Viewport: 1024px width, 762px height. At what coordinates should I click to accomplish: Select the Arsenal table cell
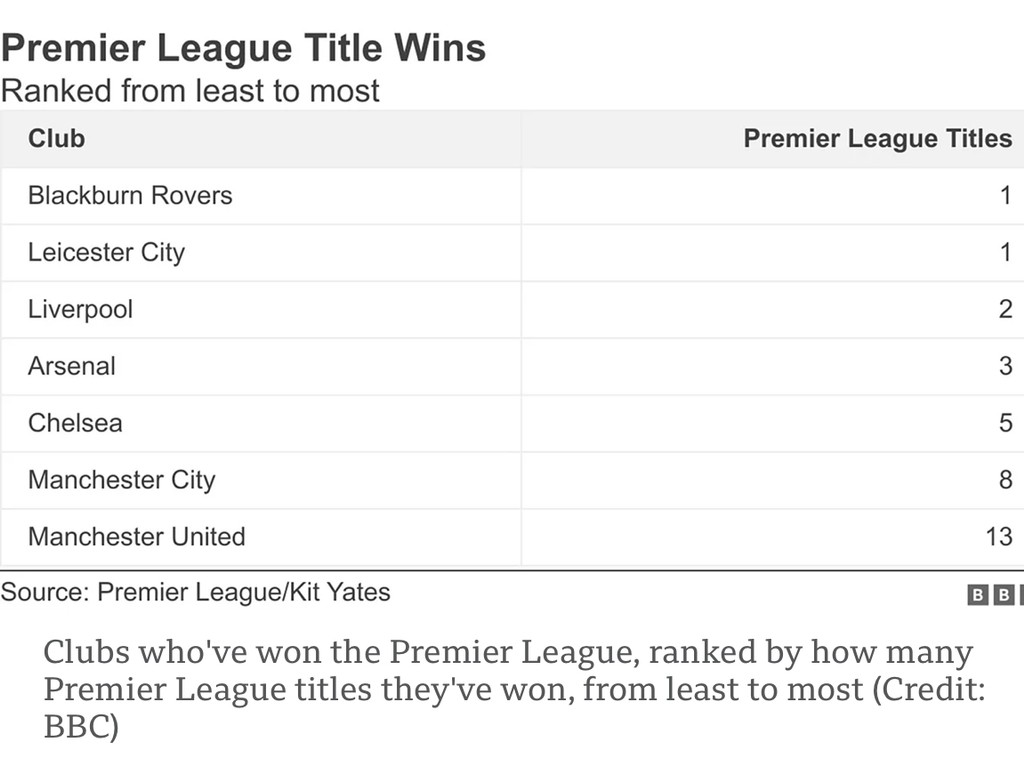tap(72, 366)
